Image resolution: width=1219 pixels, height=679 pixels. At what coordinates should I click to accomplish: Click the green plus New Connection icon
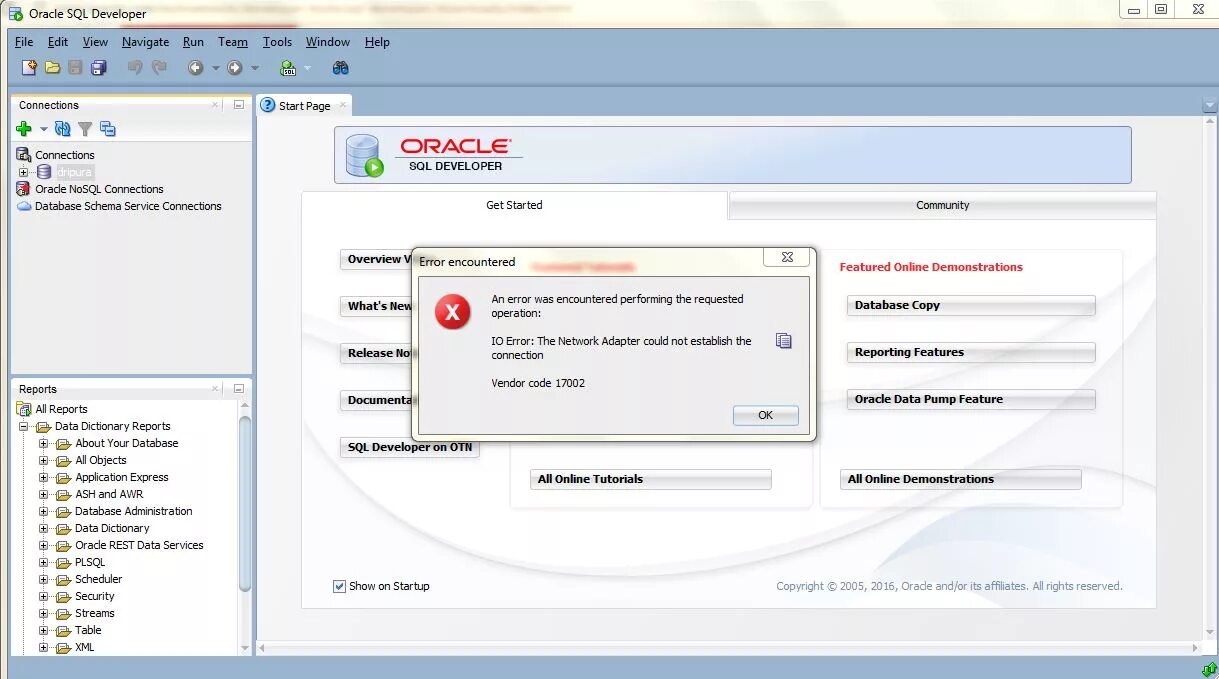tap(24, 129)
